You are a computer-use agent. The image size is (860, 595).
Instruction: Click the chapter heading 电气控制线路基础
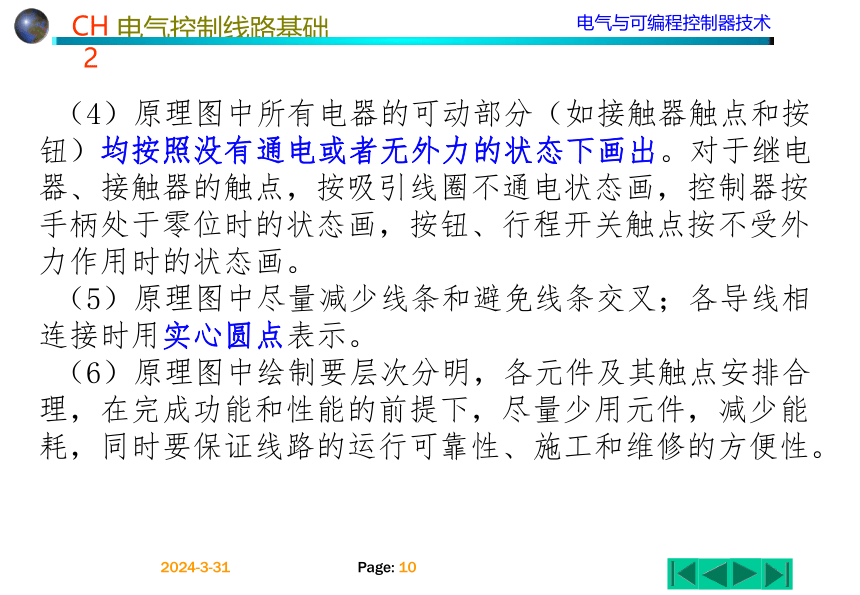(x=222, y=26)
